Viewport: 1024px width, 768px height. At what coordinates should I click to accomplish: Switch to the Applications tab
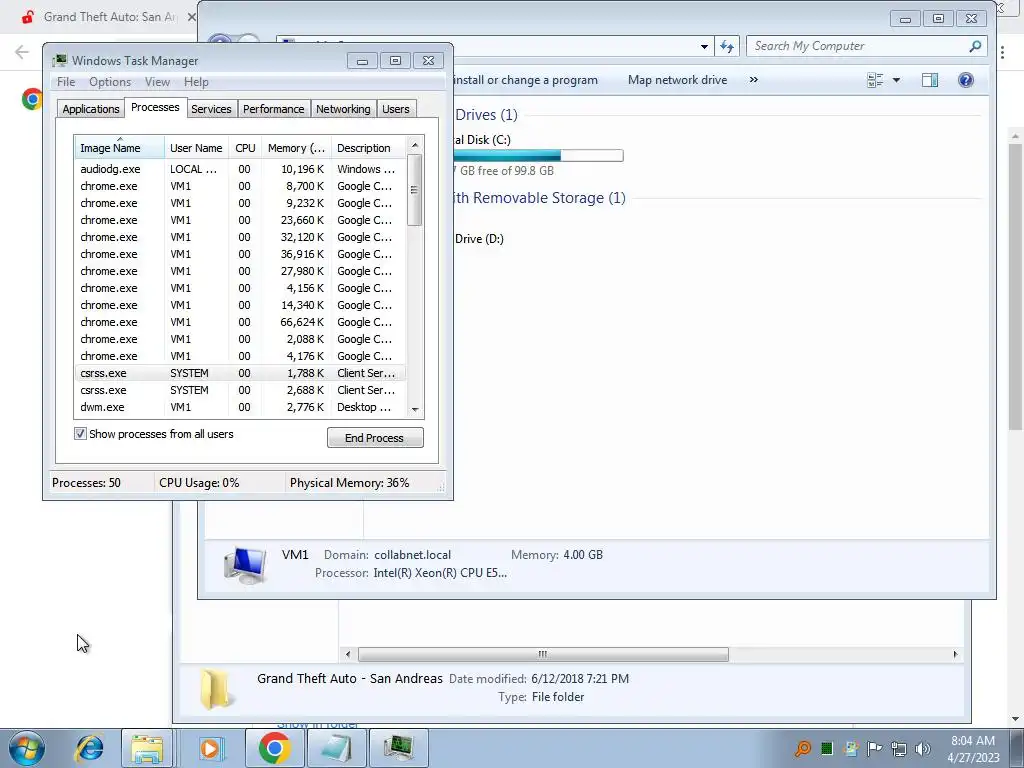click(91, 109)
